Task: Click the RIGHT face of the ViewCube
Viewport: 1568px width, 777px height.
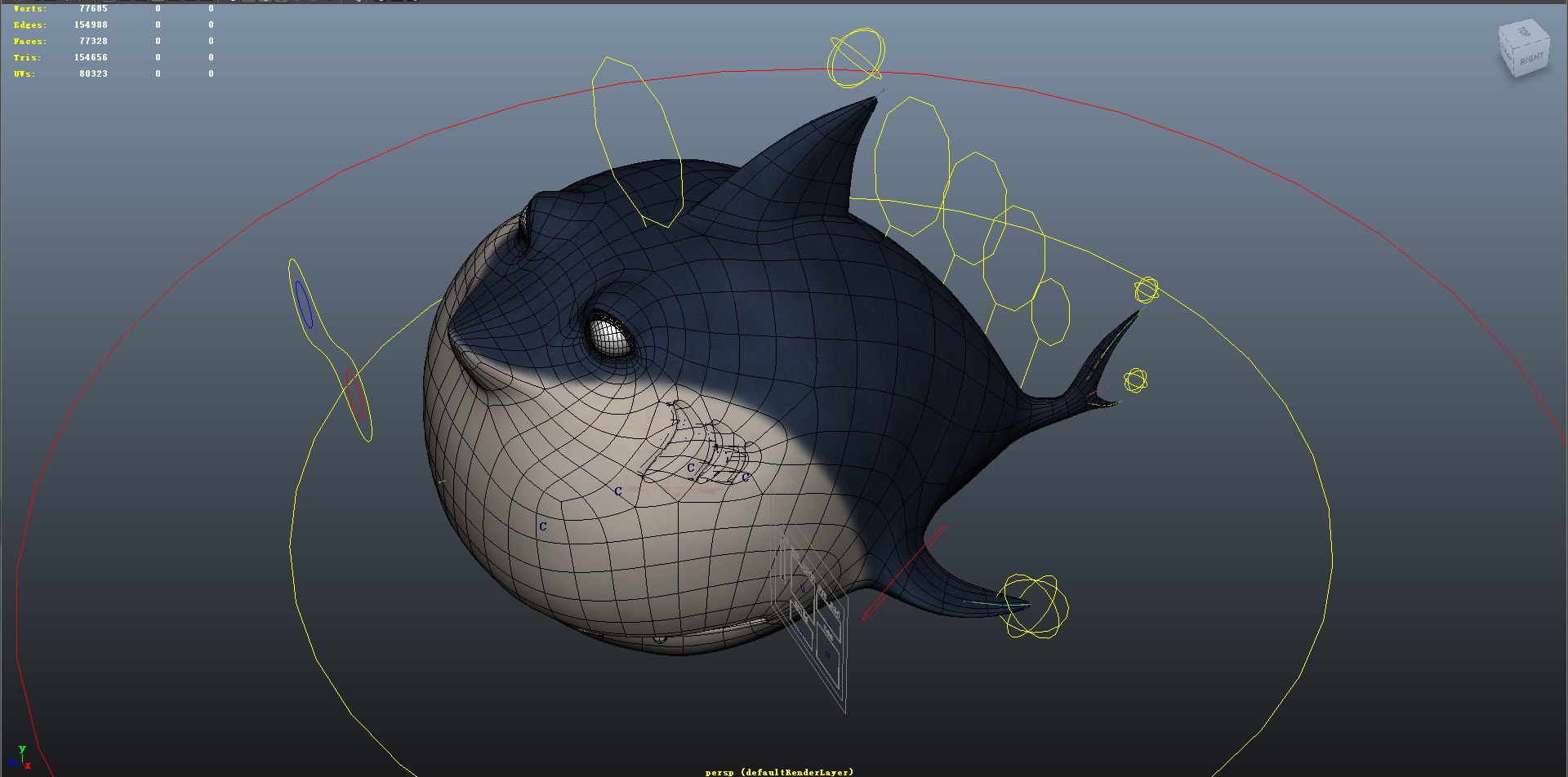Action: click(1532, 60)
